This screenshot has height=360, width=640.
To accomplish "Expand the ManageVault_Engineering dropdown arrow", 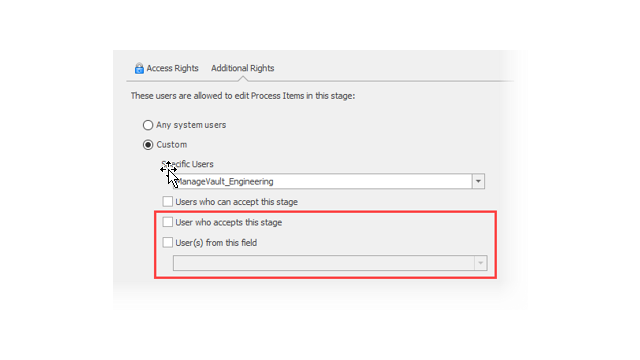I will click(x=478, y=182).
